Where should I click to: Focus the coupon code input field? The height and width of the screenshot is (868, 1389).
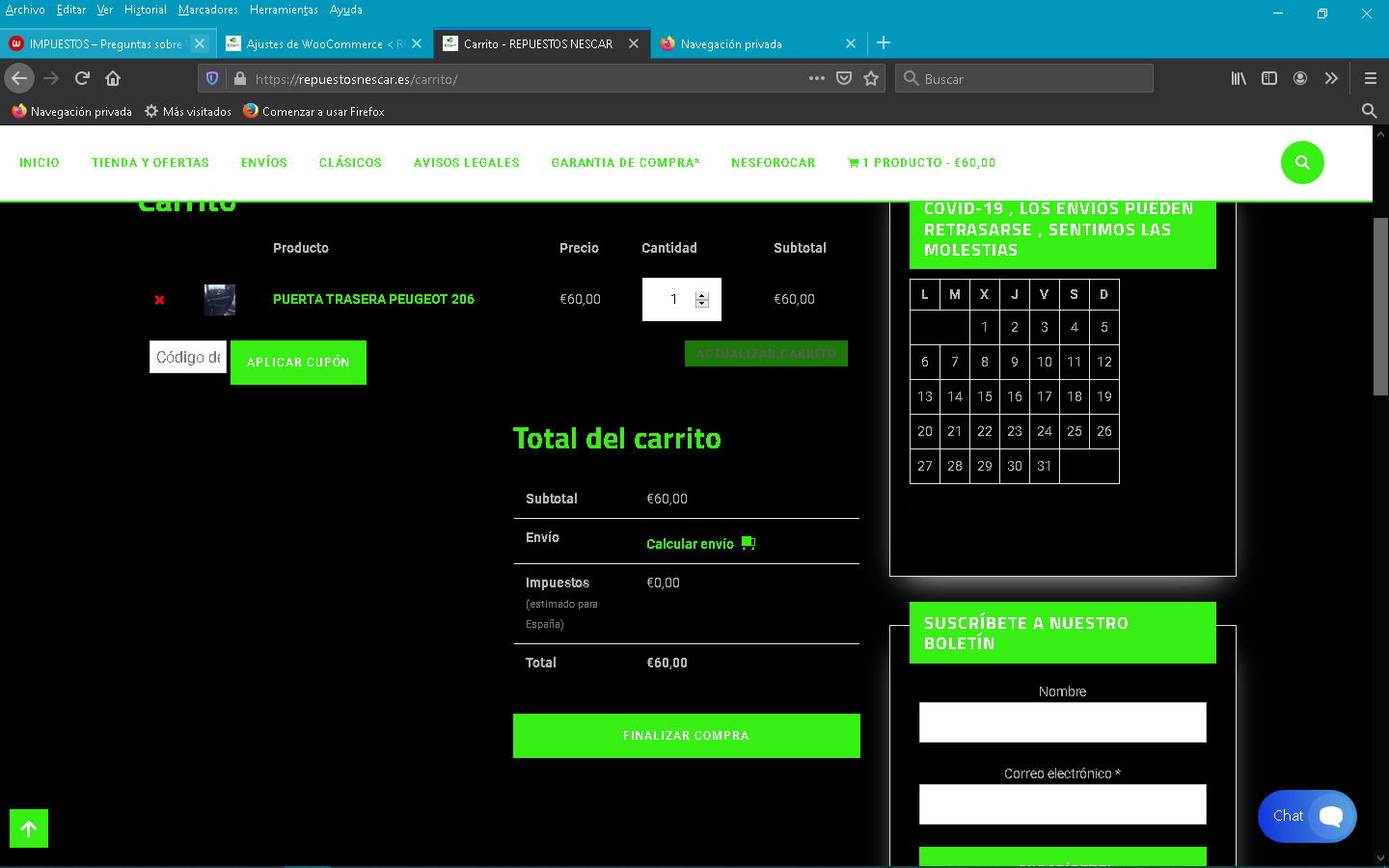(x=188, y=357)
